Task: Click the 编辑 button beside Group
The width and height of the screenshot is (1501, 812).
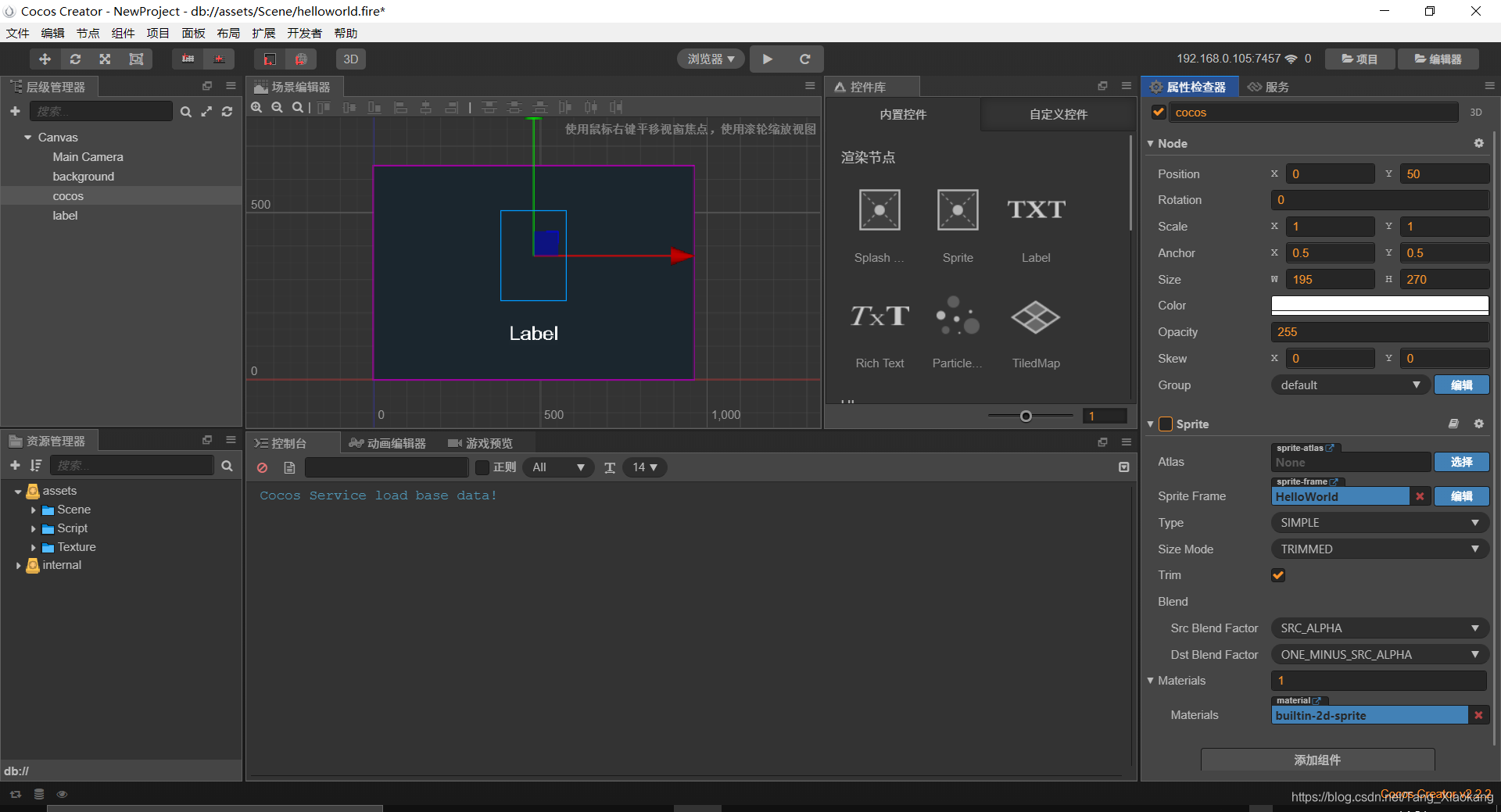Action: pos(1461,385)
